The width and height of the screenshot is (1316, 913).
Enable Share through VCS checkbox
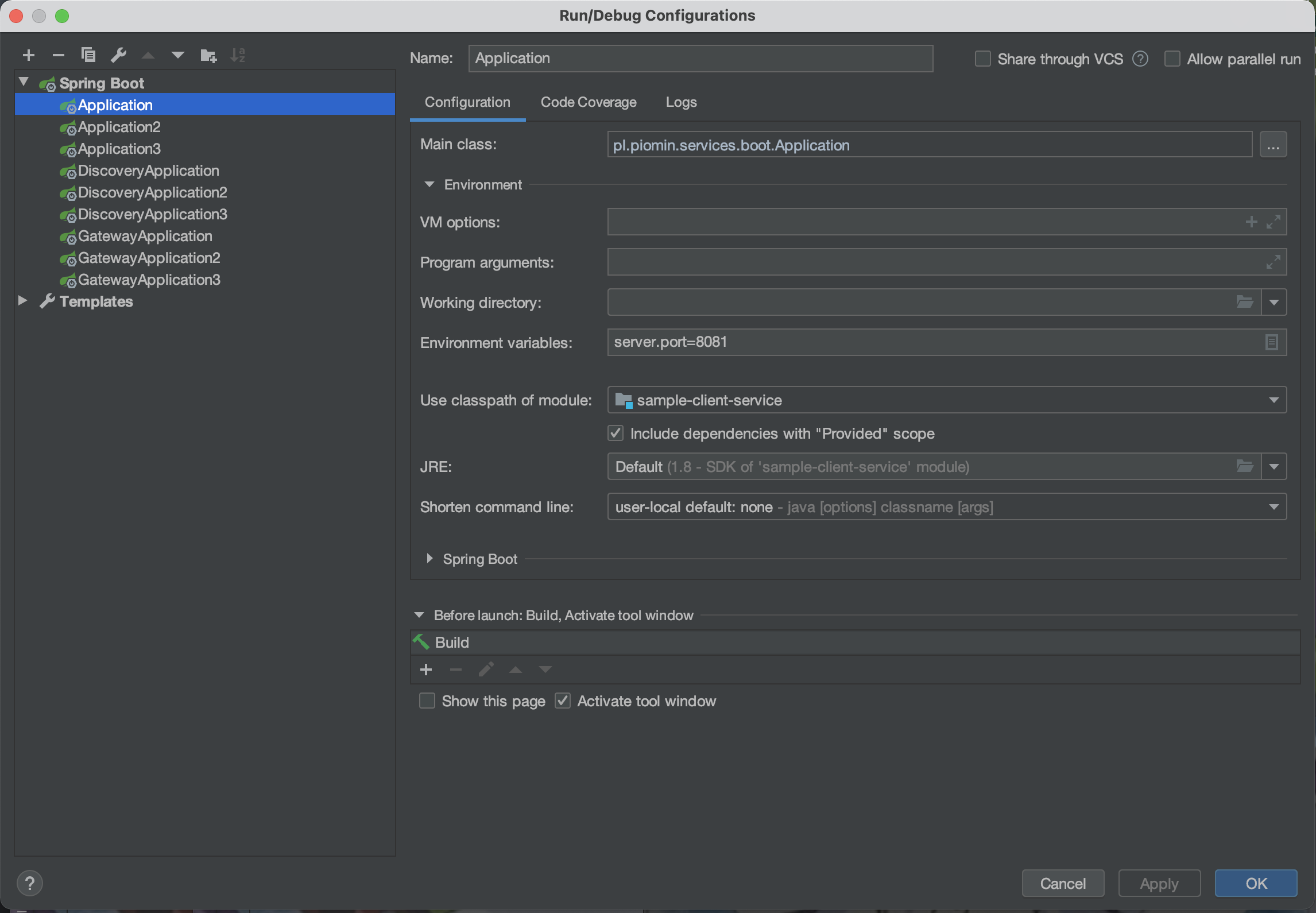click(983, 59)
